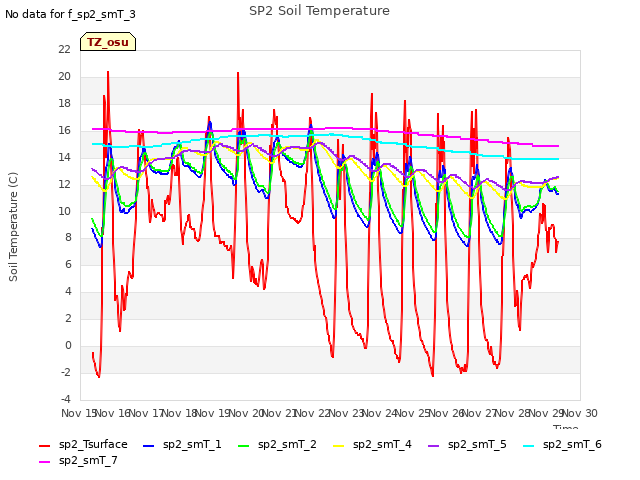Click the Time x-axis label
This screenshot has width=640, height=480.
point(566,427)
